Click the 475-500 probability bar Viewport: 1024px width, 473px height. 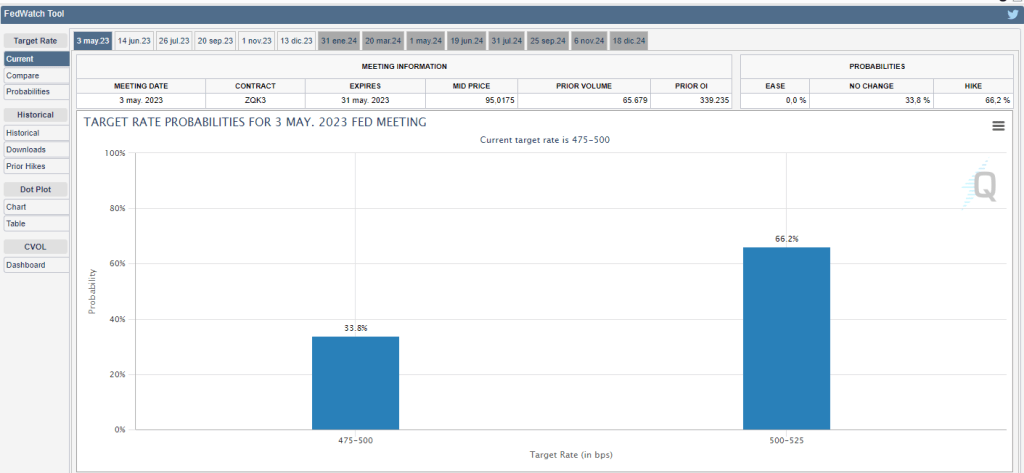point(355,383)
